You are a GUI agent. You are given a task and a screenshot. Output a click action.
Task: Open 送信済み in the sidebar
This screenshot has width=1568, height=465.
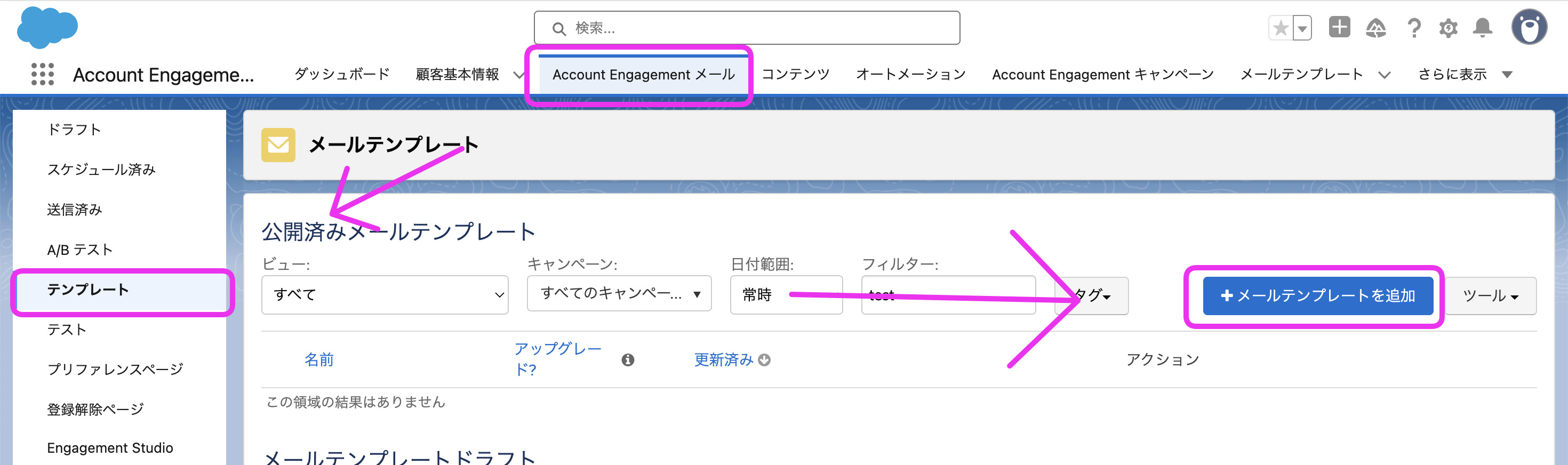[x=74, y=210]
